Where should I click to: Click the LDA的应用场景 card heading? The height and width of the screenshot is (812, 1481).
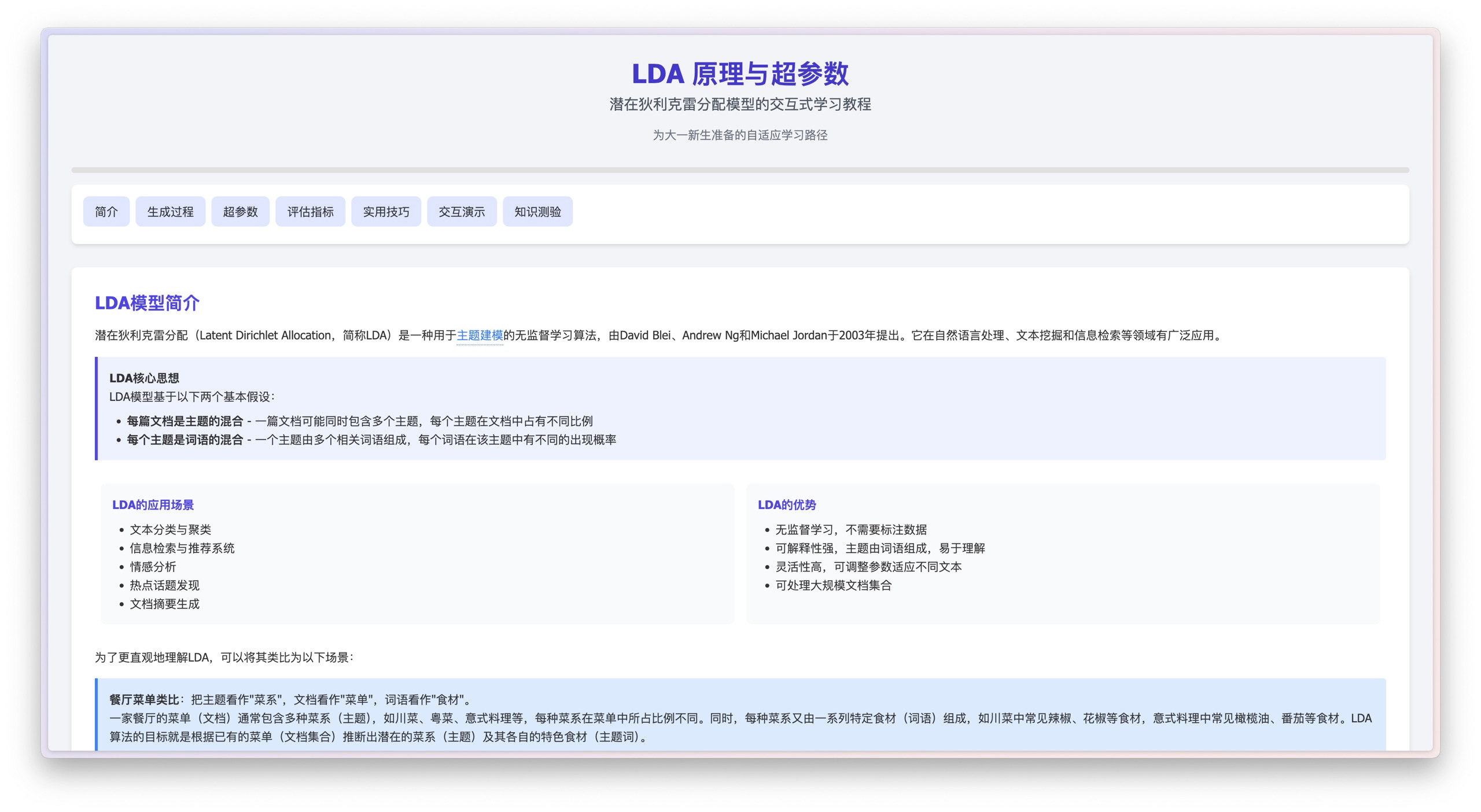153,505
